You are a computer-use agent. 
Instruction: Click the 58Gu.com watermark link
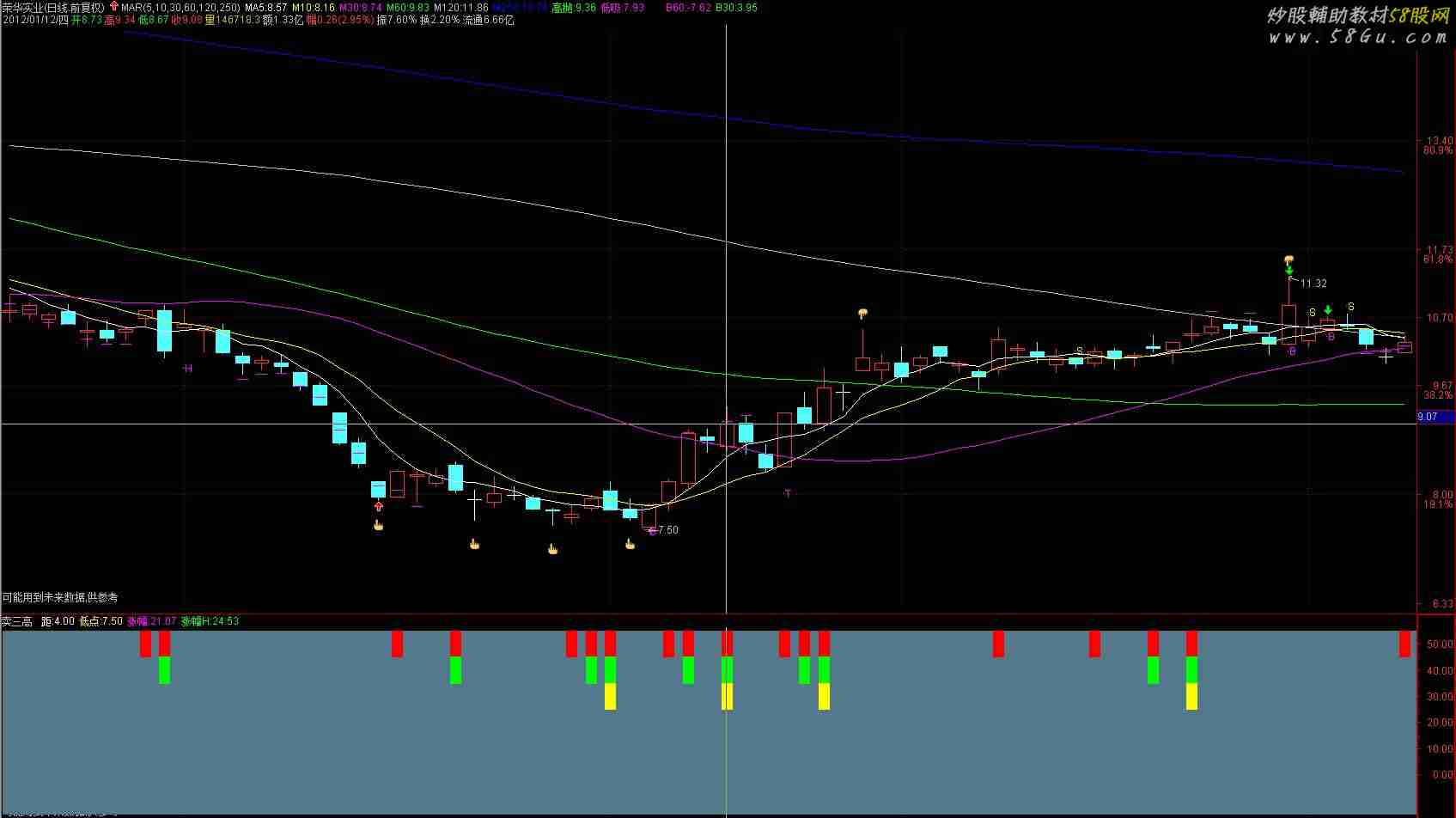[1357, 37]
